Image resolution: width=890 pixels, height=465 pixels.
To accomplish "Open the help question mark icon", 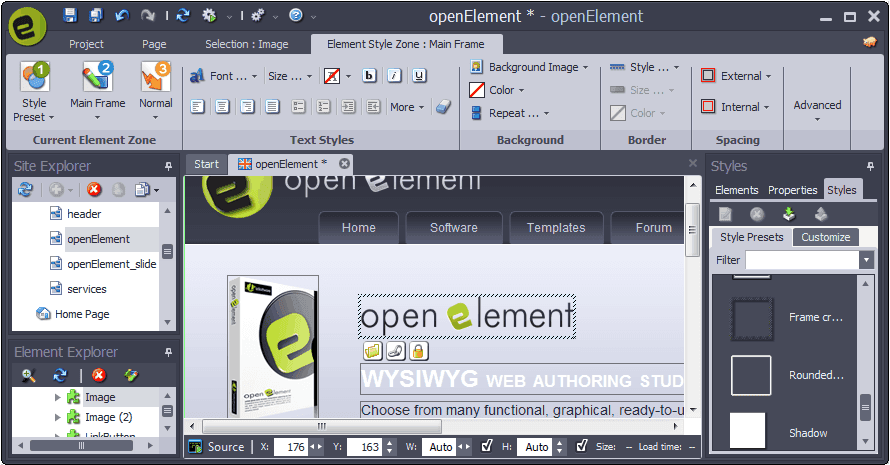I will (x=296, y=15).
